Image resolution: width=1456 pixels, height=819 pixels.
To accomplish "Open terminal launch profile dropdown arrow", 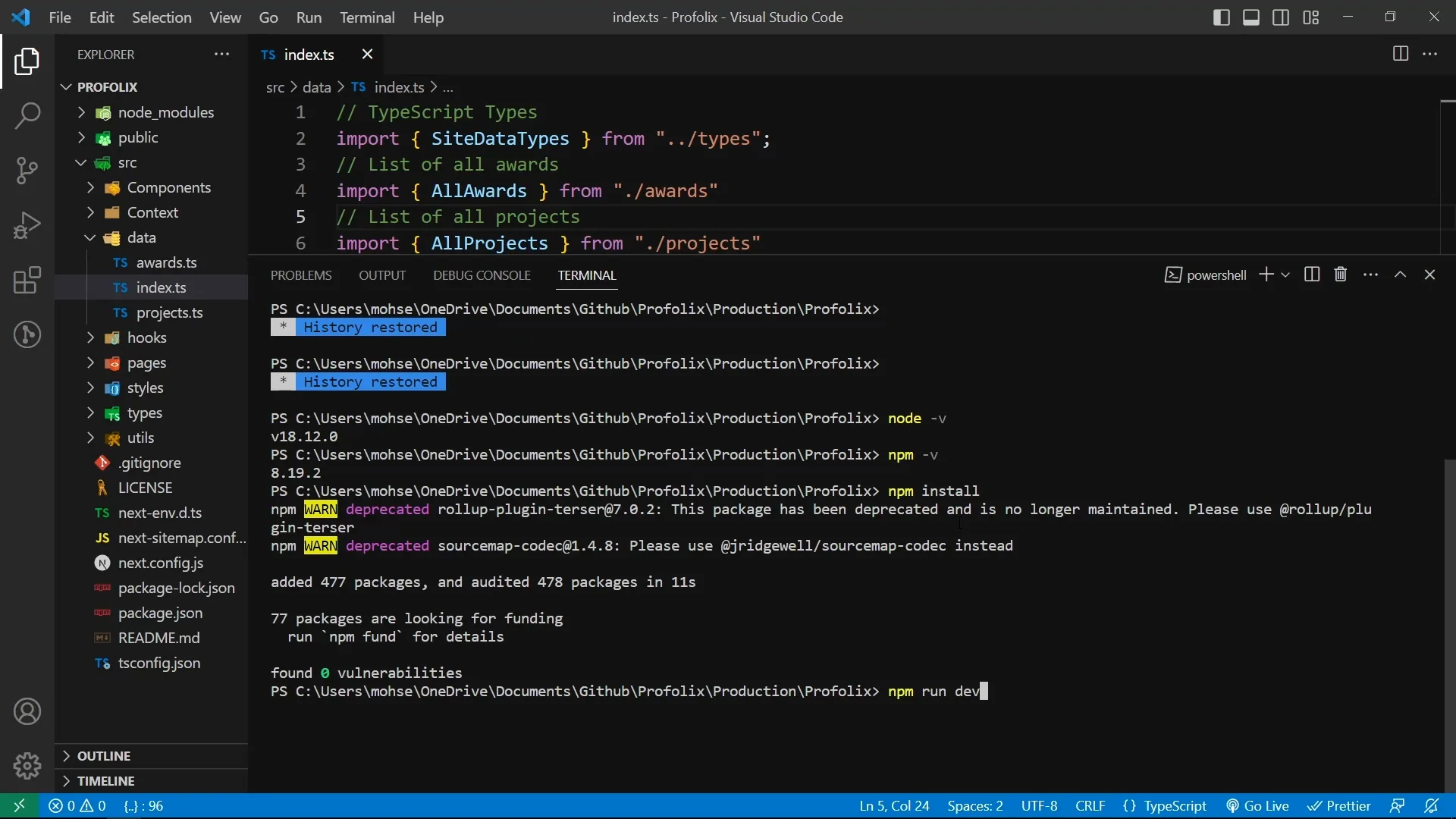I will point(1285,275).
